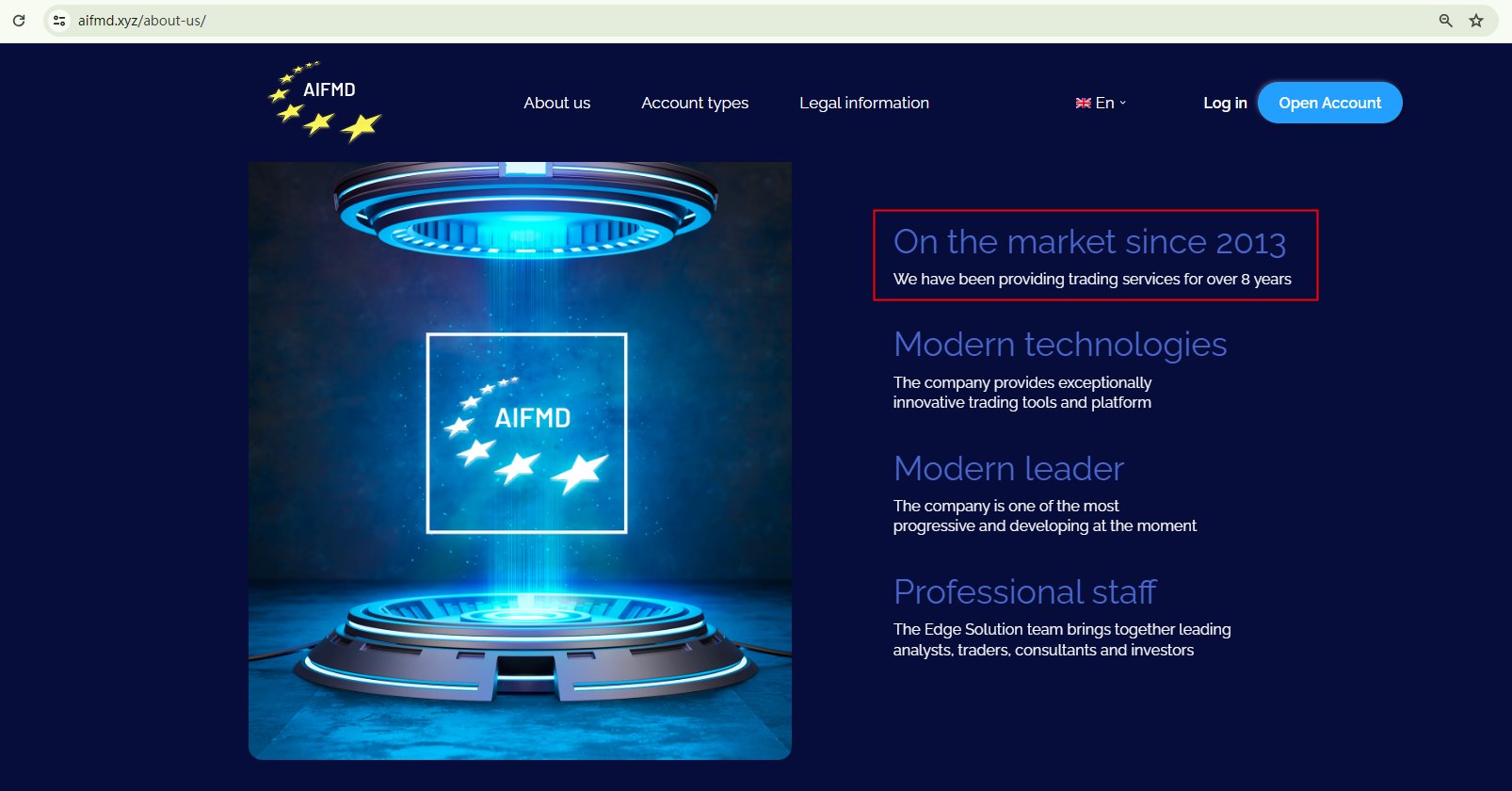Click the Log in link
The width and height of the screenshot is (1512, 791).
click(1225, 103)
